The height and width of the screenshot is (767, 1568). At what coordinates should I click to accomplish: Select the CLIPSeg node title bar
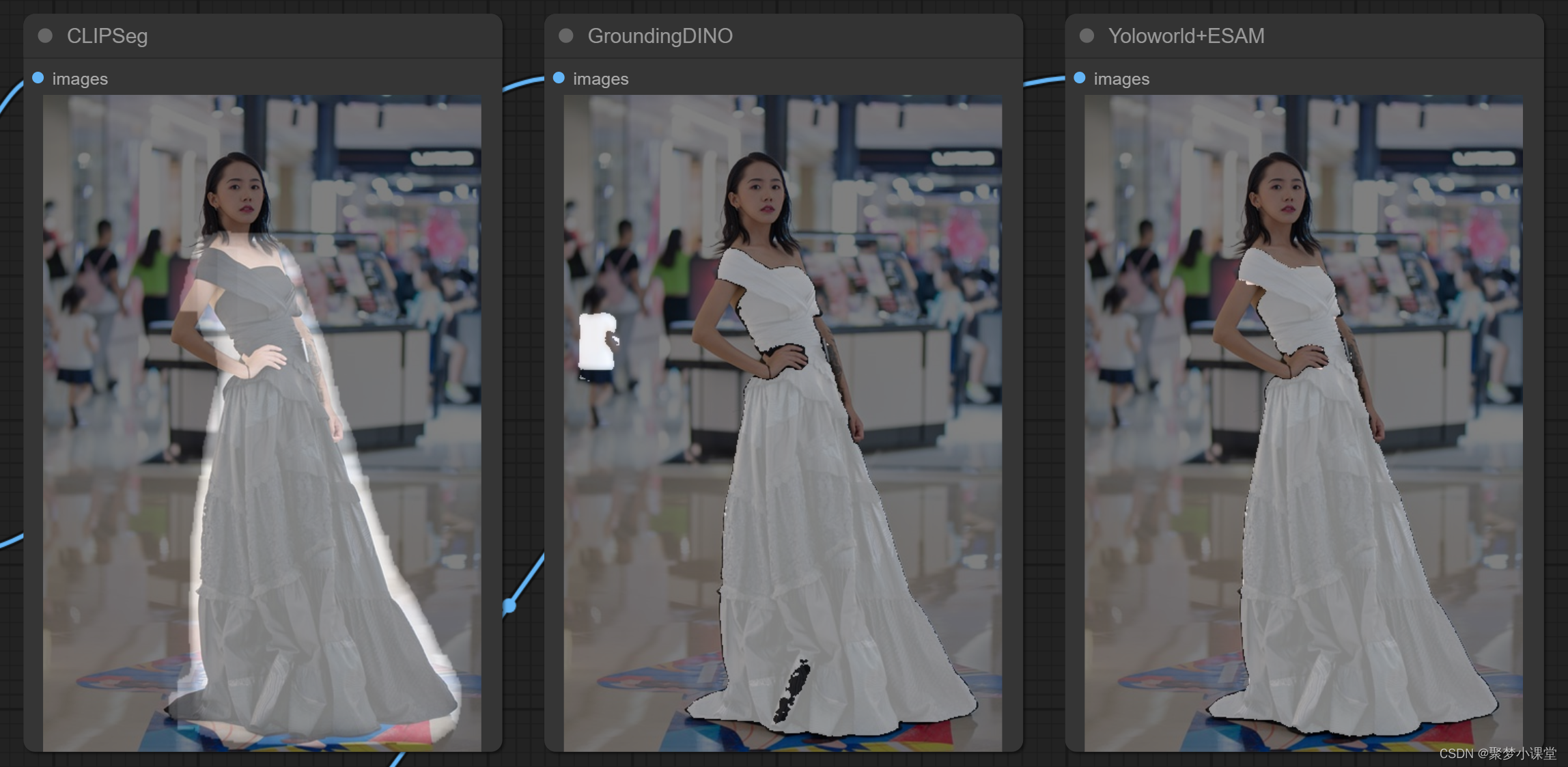[x=205, y=36]
